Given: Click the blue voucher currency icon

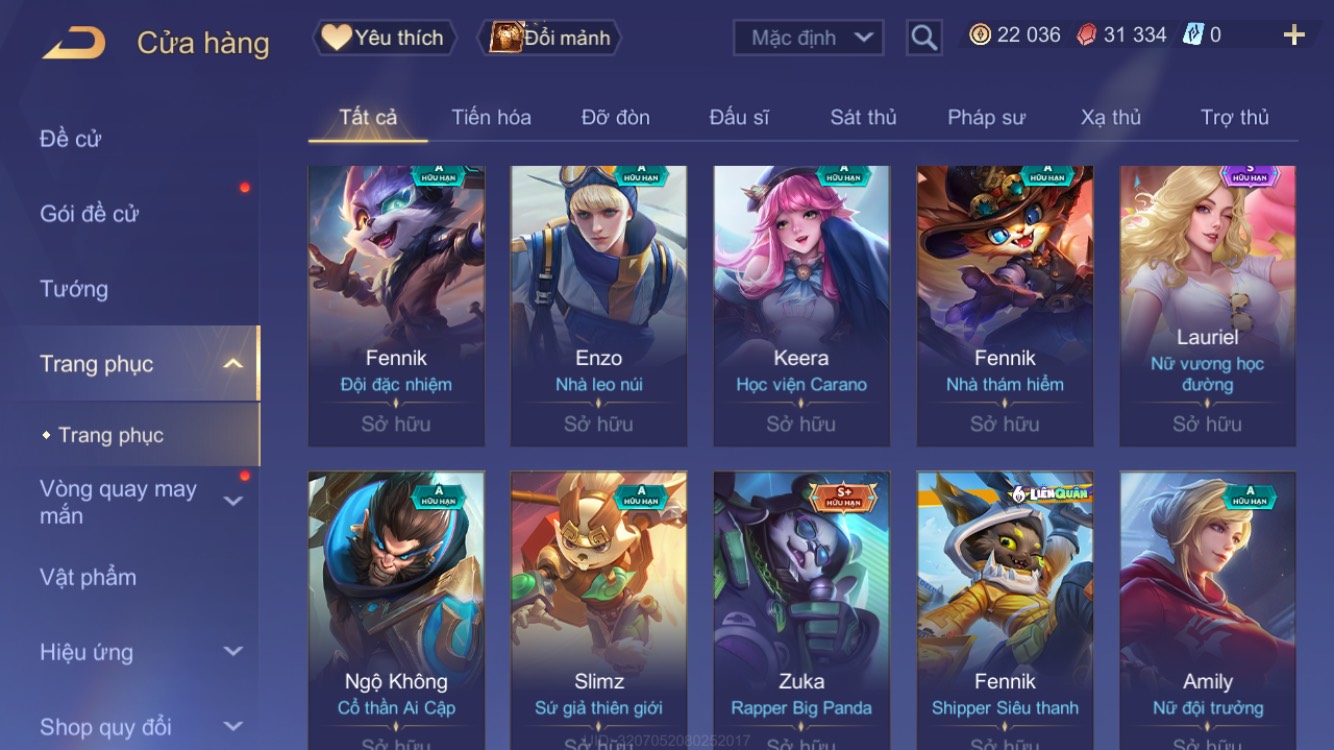Looking at the screenshot, I should coord(1192,35).
